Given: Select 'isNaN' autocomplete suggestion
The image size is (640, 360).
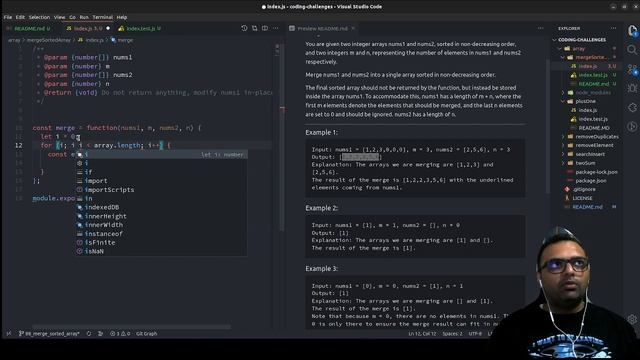Looking at the screenshot, I should pos(161,251).
